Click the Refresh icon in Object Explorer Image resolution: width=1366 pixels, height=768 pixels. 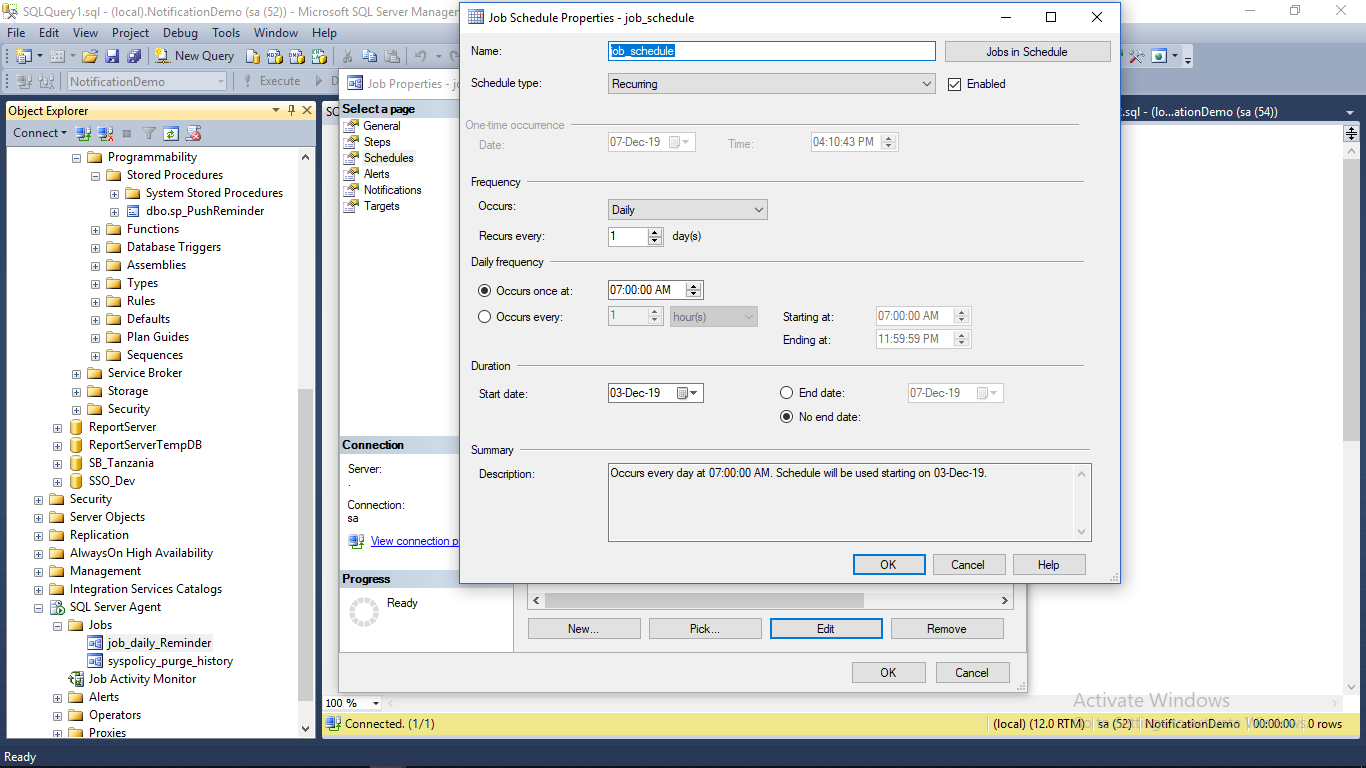click(x=171, y=133)
